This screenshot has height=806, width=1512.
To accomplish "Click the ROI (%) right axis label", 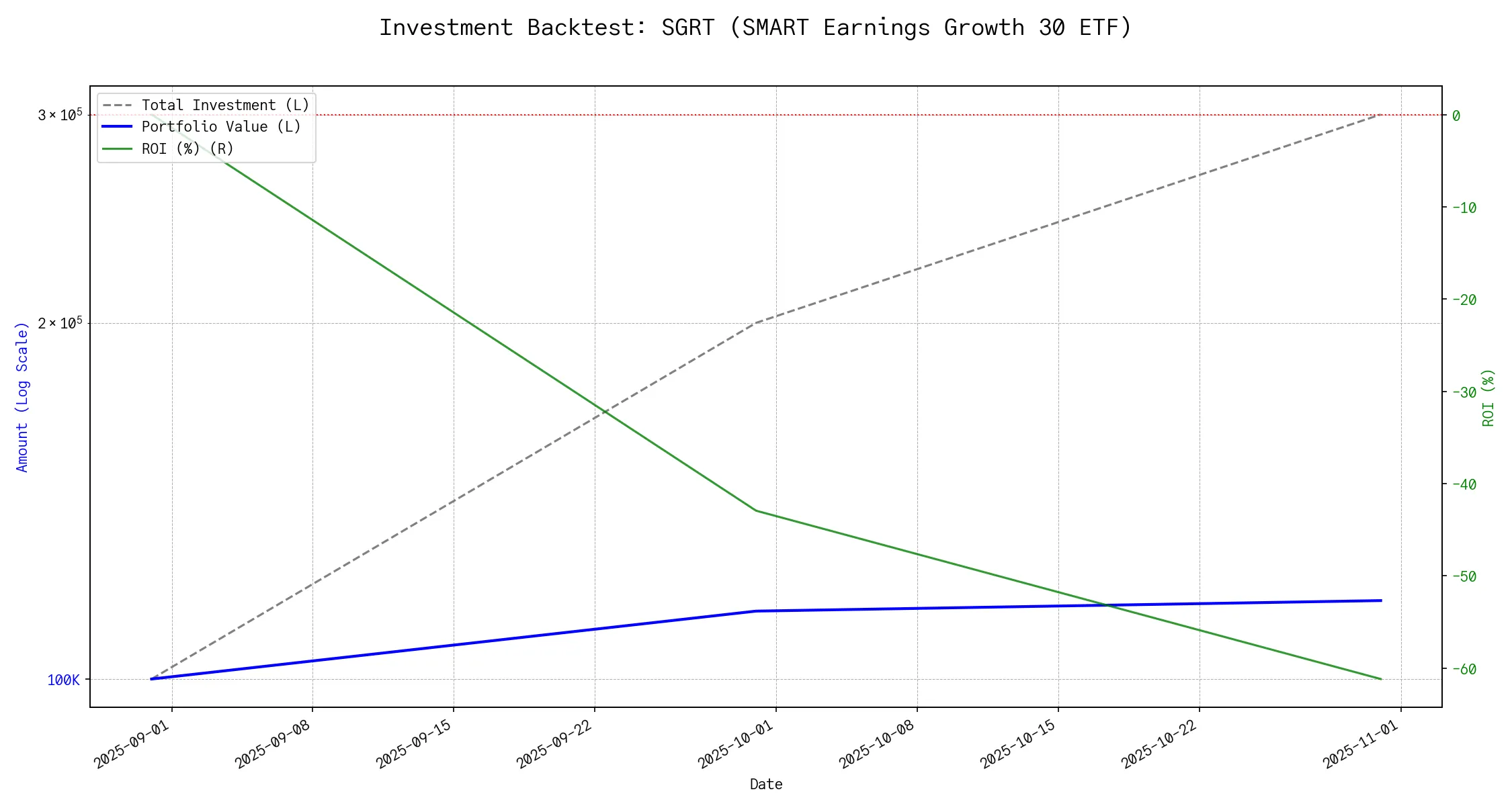I will (x=1488, y=397).
